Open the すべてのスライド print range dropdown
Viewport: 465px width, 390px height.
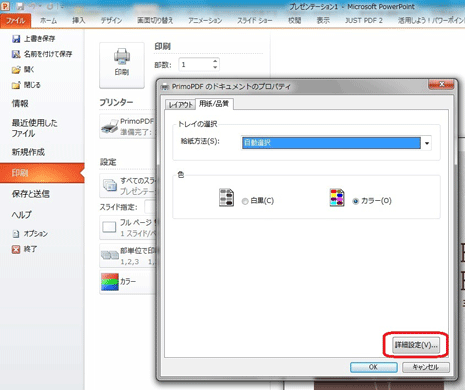click(128, 185)
